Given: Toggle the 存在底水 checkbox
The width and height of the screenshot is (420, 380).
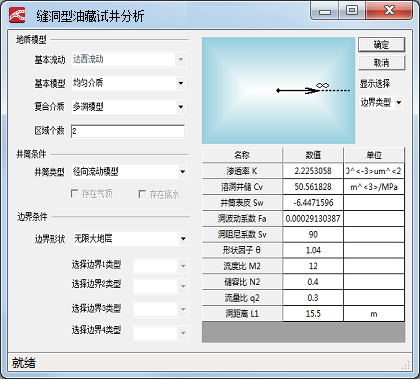Looking at the screenshot, I should [142, 194].
